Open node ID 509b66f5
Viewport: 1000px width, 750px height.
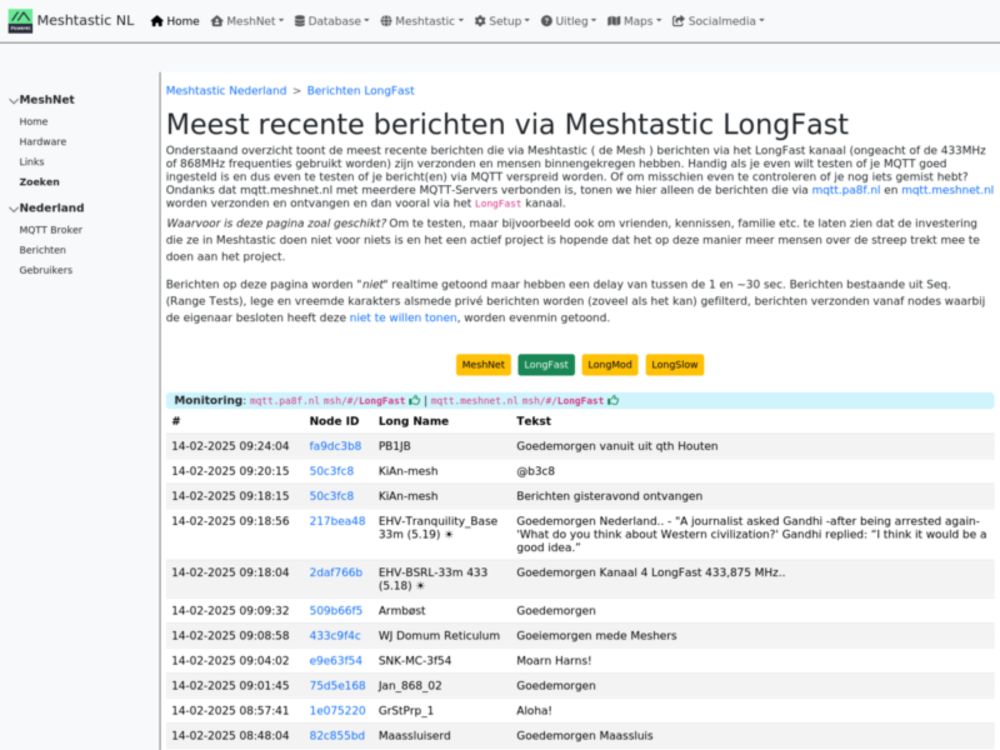coord(335,610)
